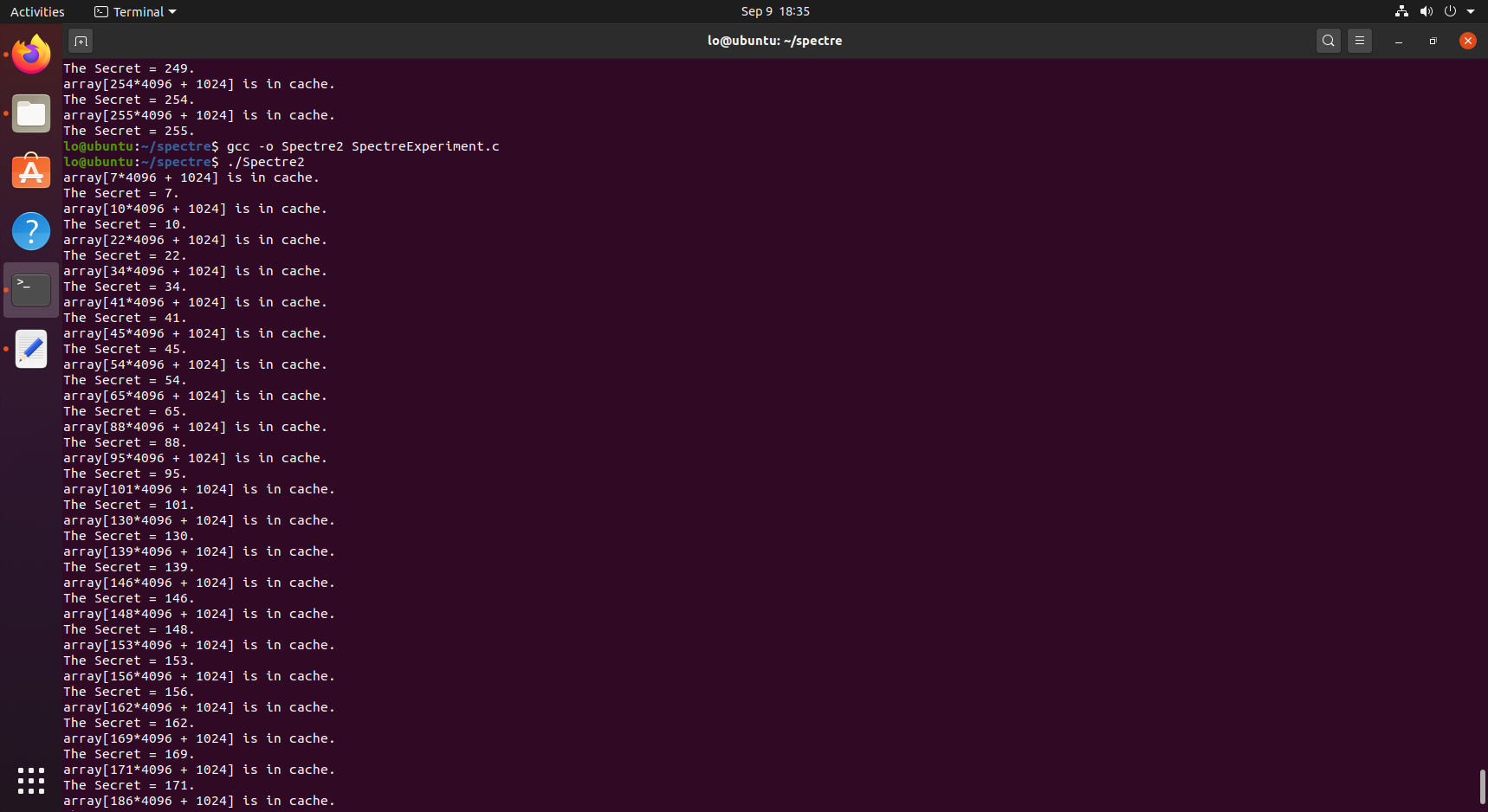This screenshot has height=812, width=1488.
Task: Click text 'array[186*4096 + 1024] is in cache.'
Action: tap(199, 801)
